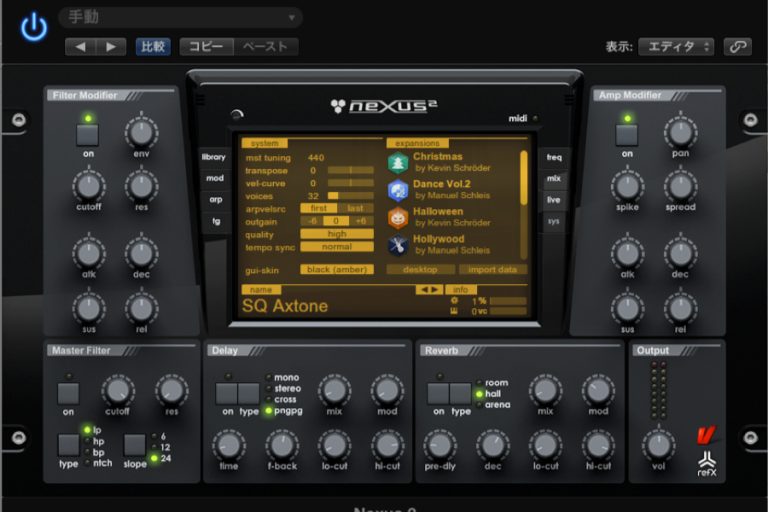The height and width of the screenshot is (512, 768).
Task: Click the Amp Modifier spread knob
Action: click(x=680, y=185)
